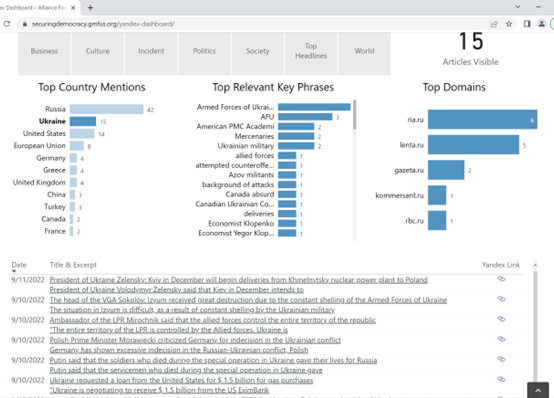Image resolution: width=554 pixels, height=398 pixels.
Task: Expand the browser tab search chevron
Action: pos(518,7)
